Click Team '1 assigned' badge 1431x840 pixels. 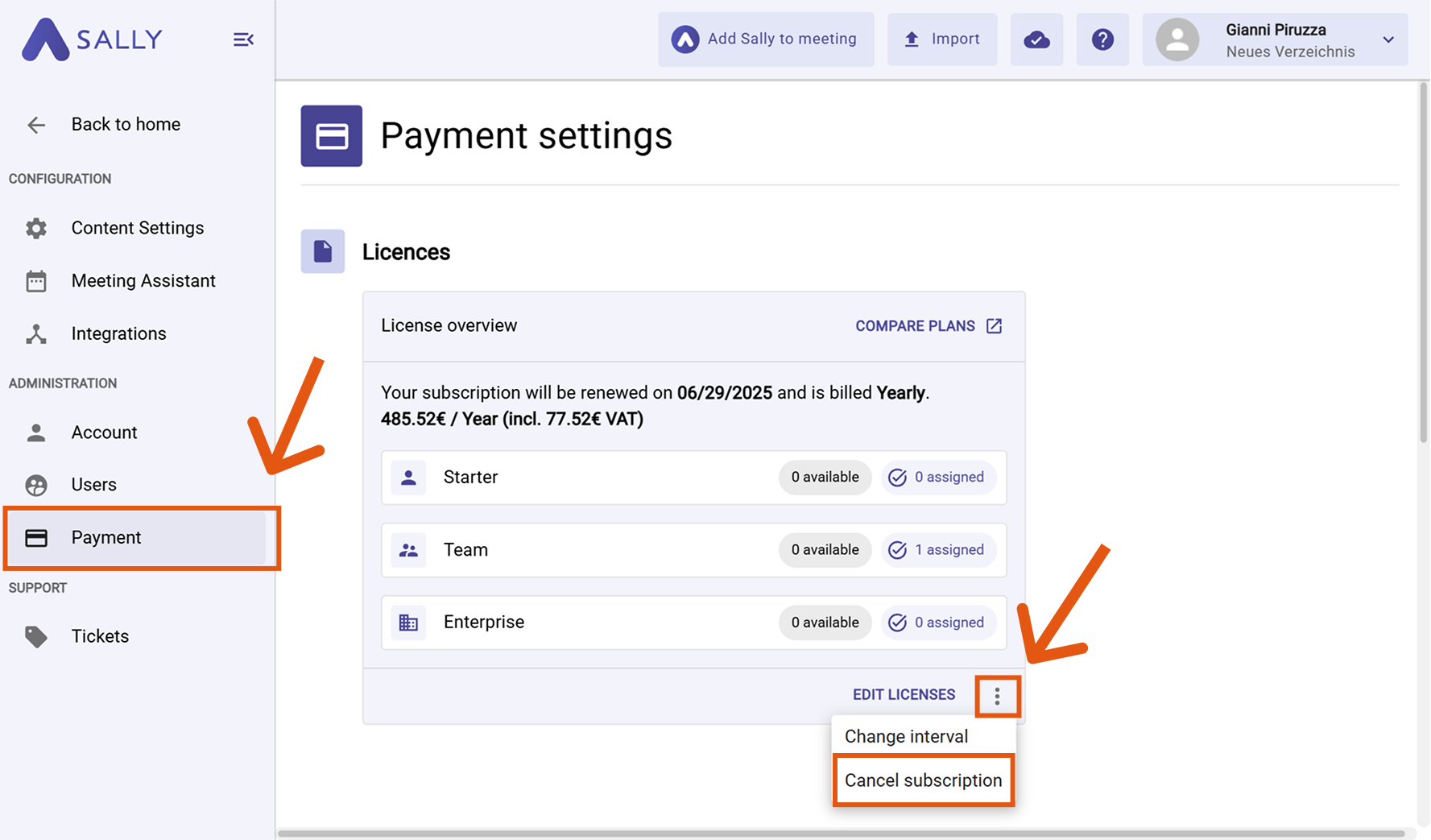(x=938, y=550)
